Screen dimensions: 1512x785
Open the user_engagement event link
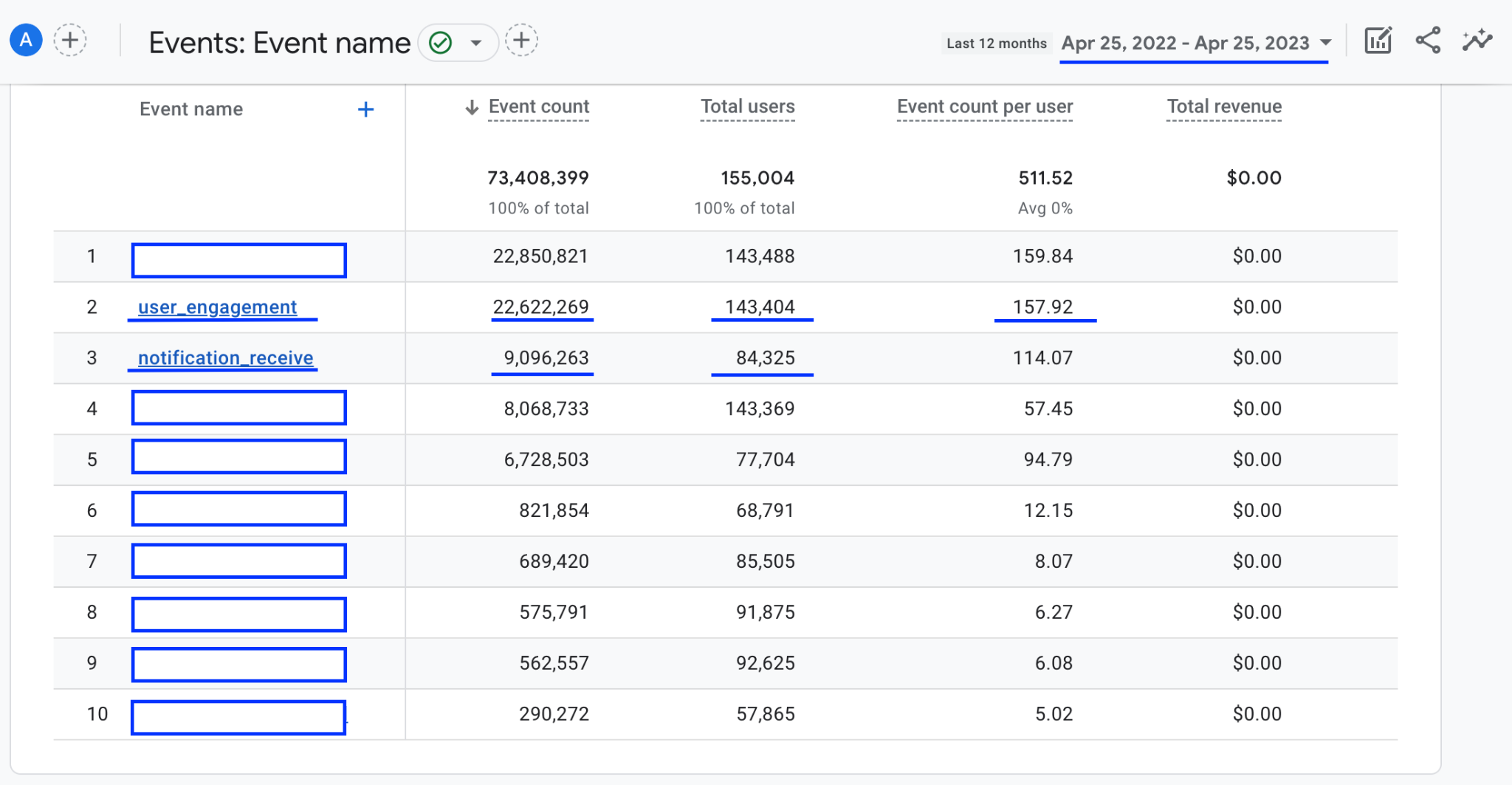(x=217, y=307)
